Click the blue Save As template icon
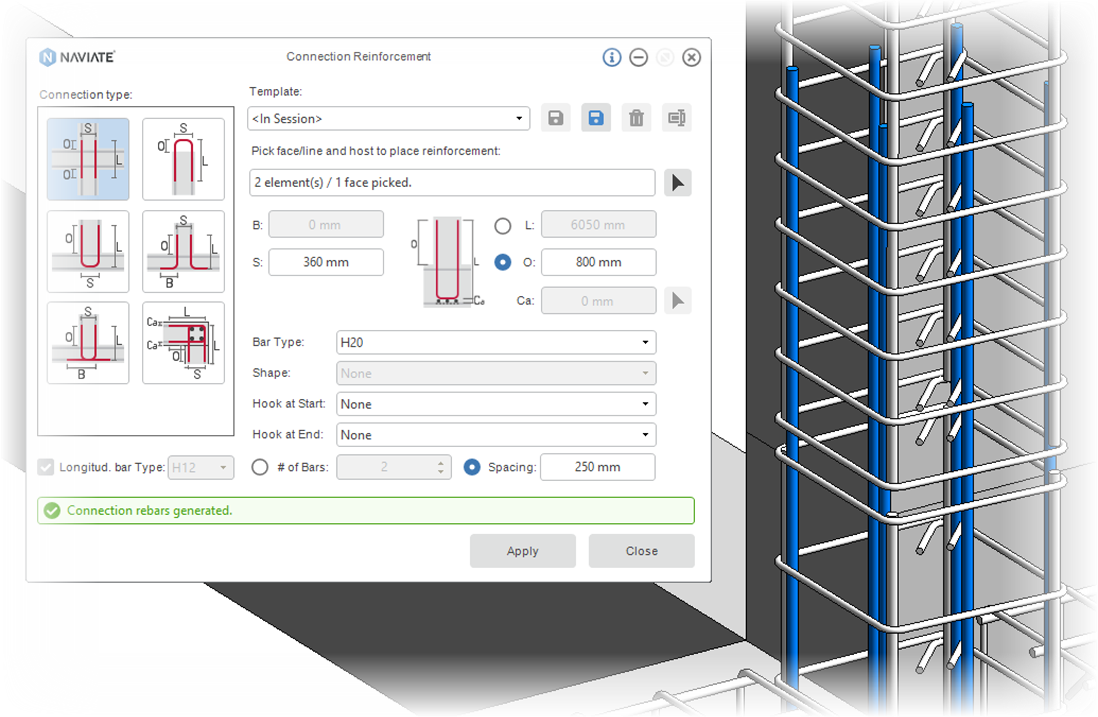The width and height of the screenshot is (1098, 717). [596, 117]
